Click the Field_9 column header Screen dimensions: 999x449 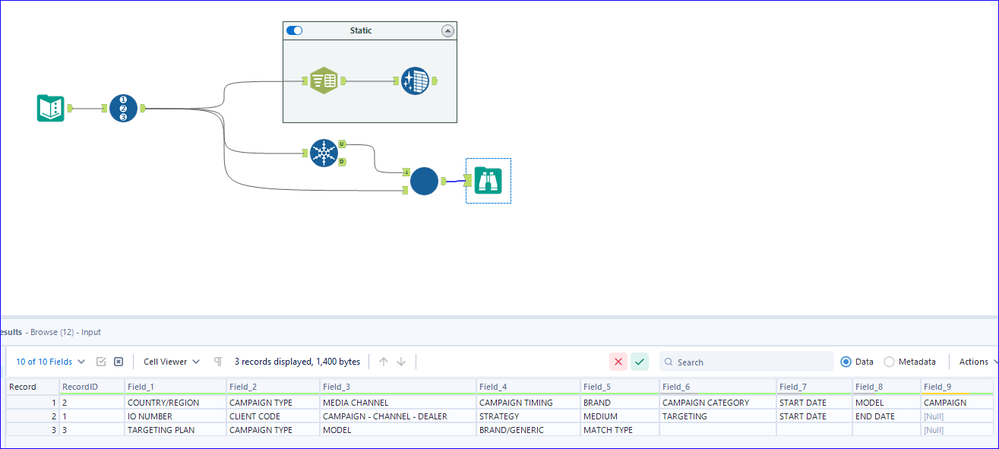coord(957,387)
